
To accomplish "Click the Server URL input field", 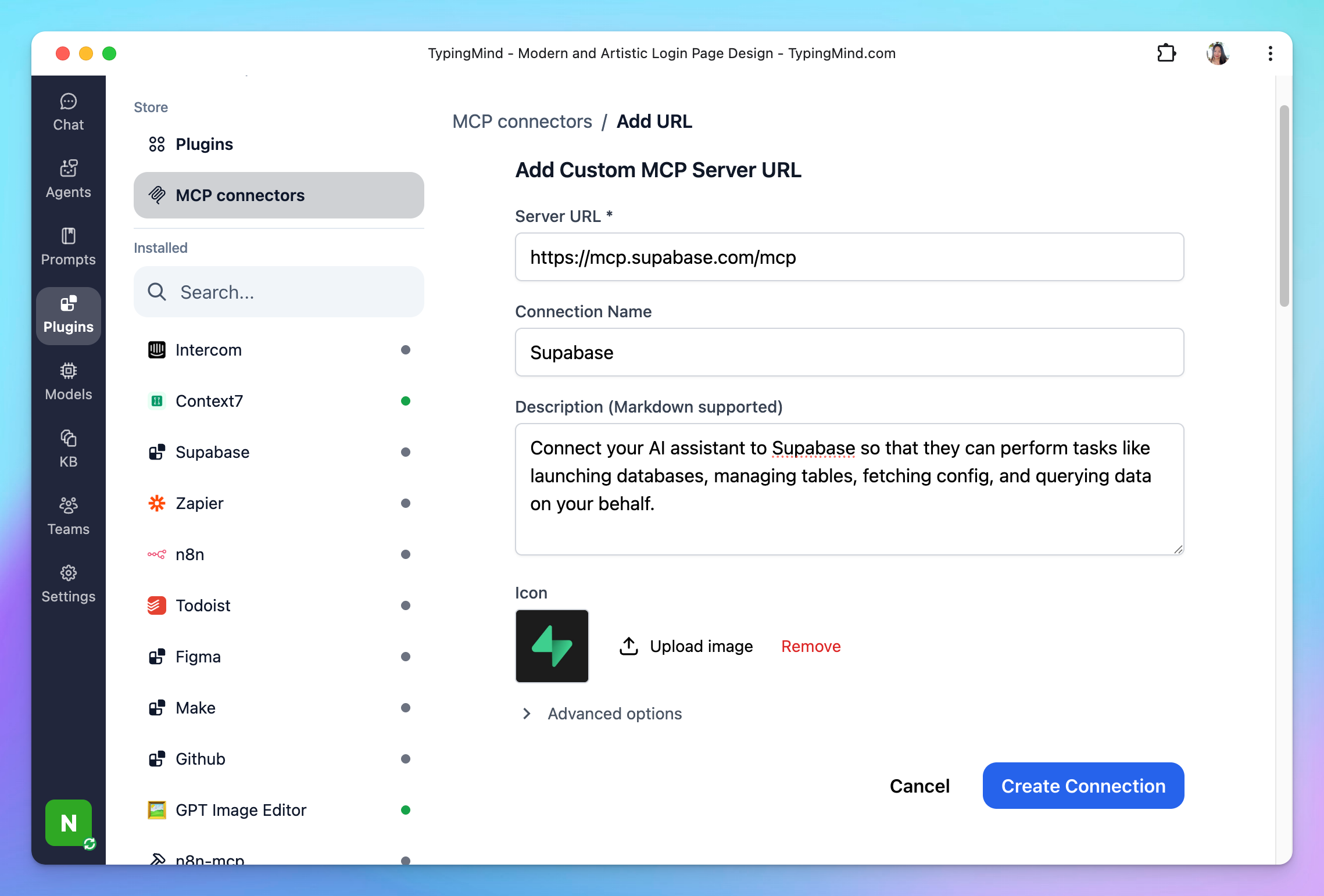I will 849,257.
